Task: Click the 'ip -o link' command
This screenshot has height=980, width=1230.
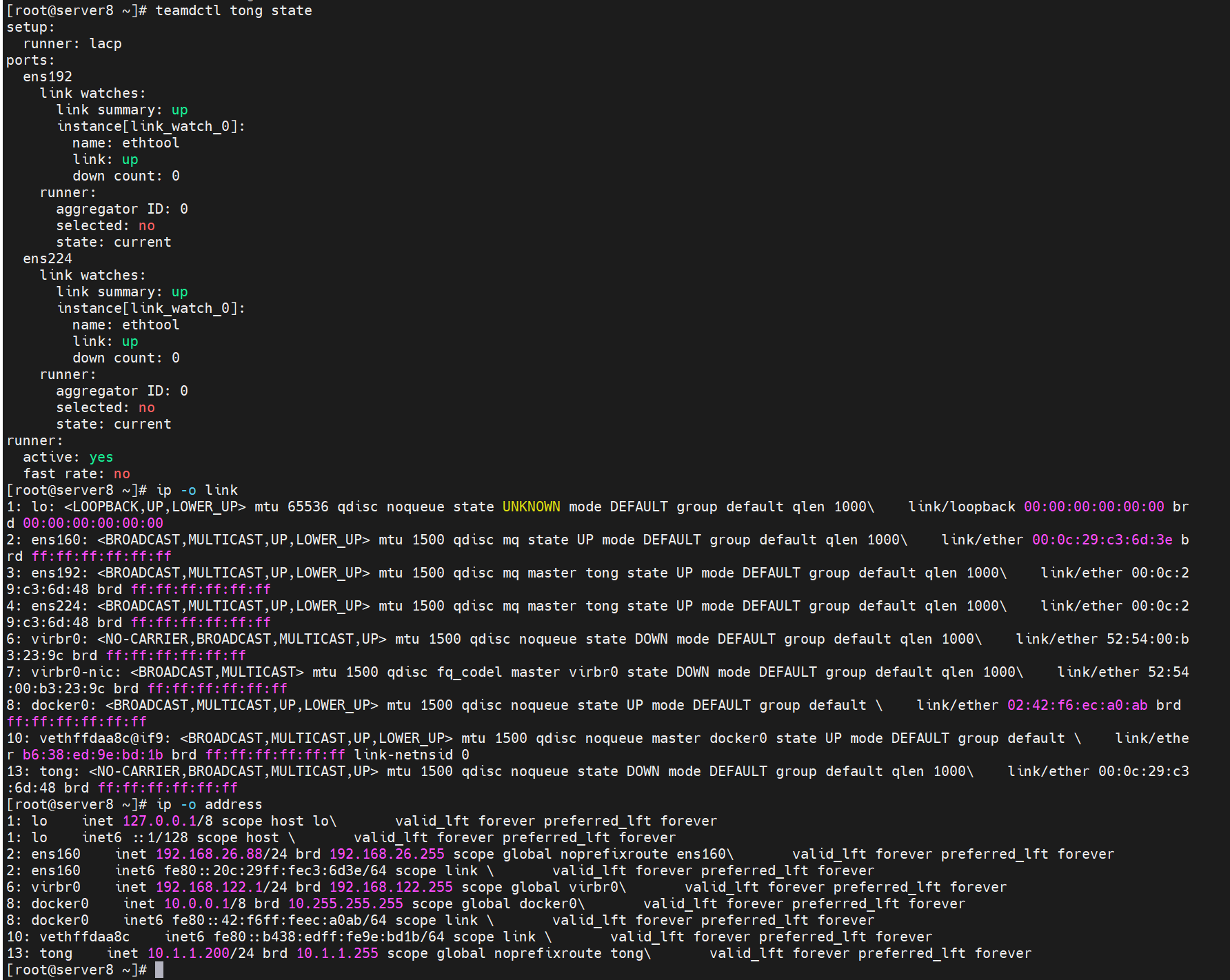Action: coord(196,490)
